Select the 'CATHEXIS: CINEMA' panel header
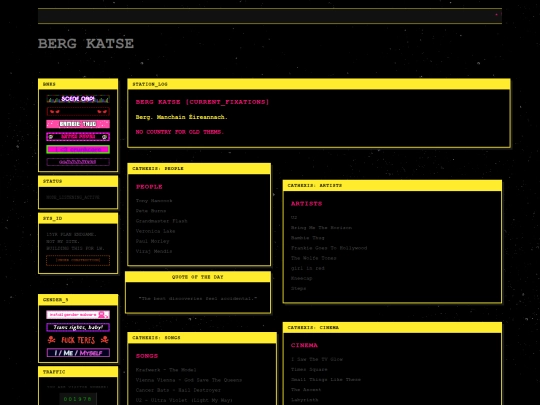The width and height of the screenshot is (540, 405). (x=392, y=328)
